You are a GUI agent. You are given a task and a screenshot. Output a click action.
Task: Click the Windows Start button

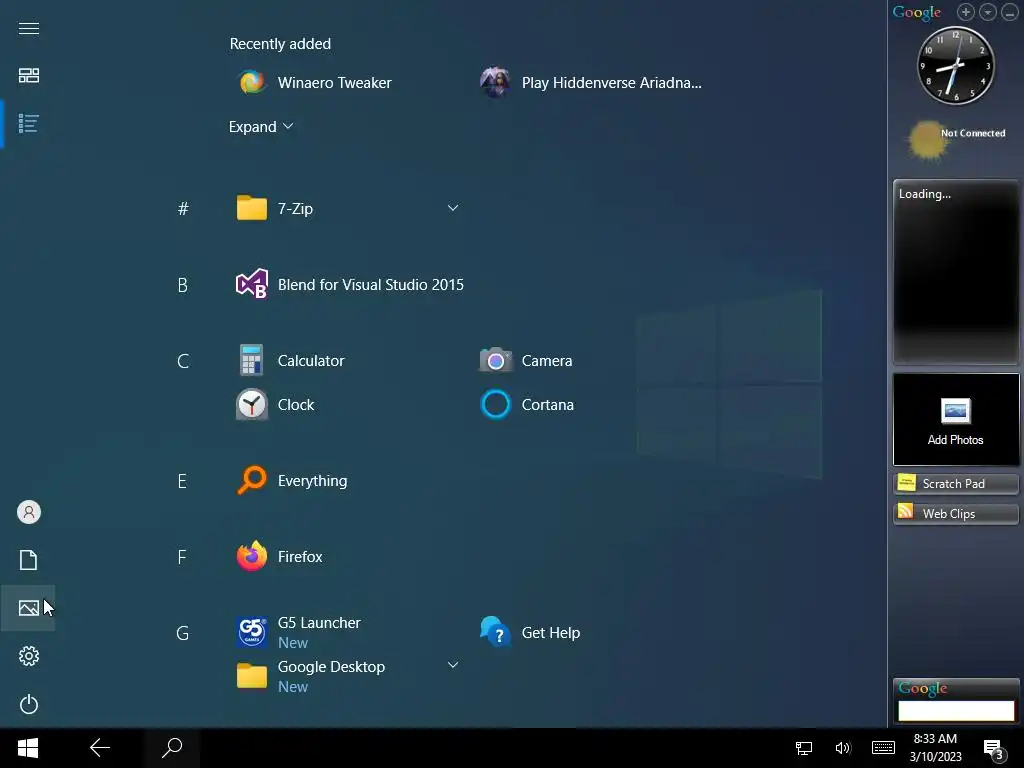tap(27, 748)
